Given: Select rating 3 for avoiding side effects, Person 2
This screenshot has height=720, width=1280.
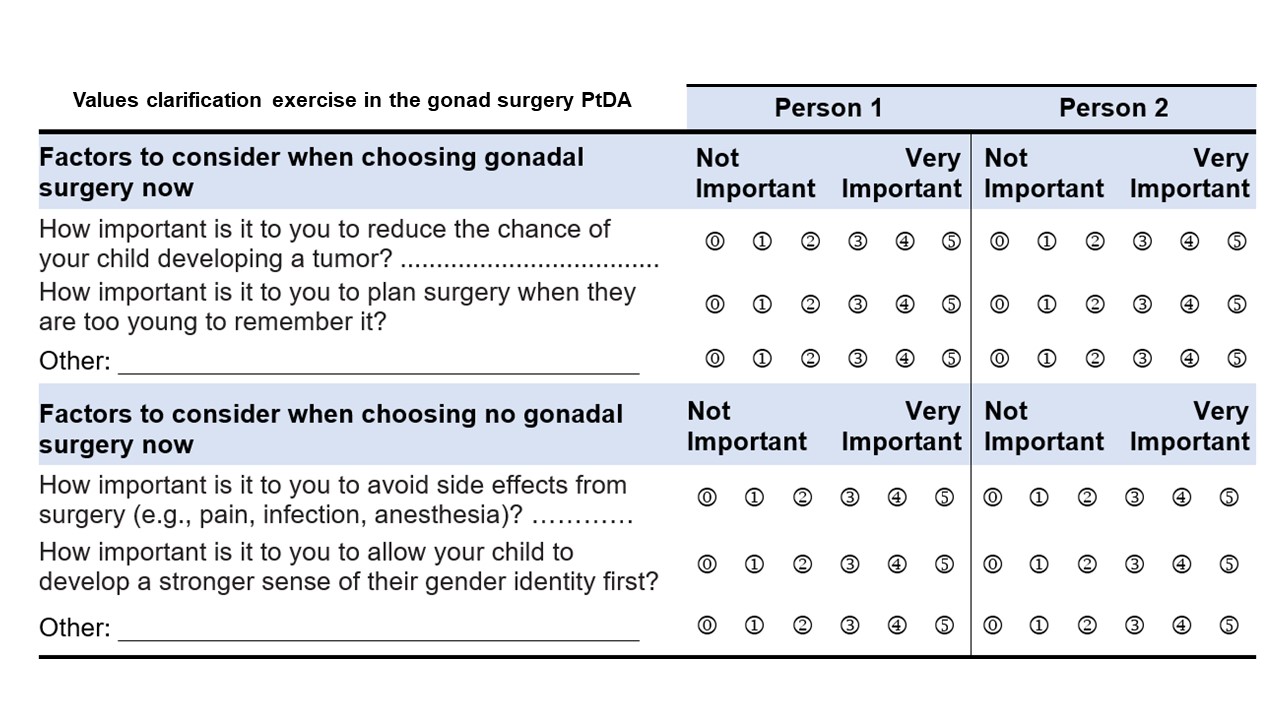Looking at the screenshot, I should tap(1134, 497).
